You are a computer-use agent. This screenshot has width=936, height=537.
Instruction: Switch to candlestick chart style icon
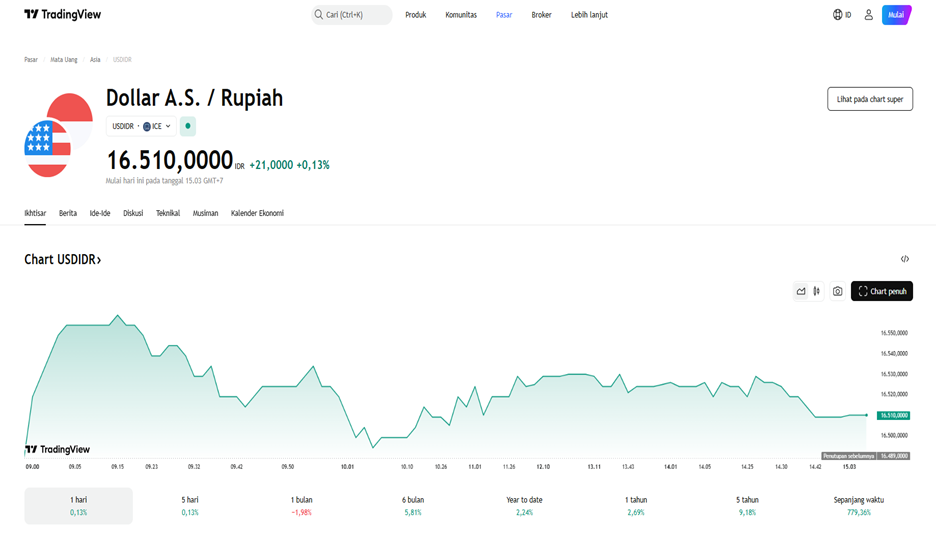(817, 291)
